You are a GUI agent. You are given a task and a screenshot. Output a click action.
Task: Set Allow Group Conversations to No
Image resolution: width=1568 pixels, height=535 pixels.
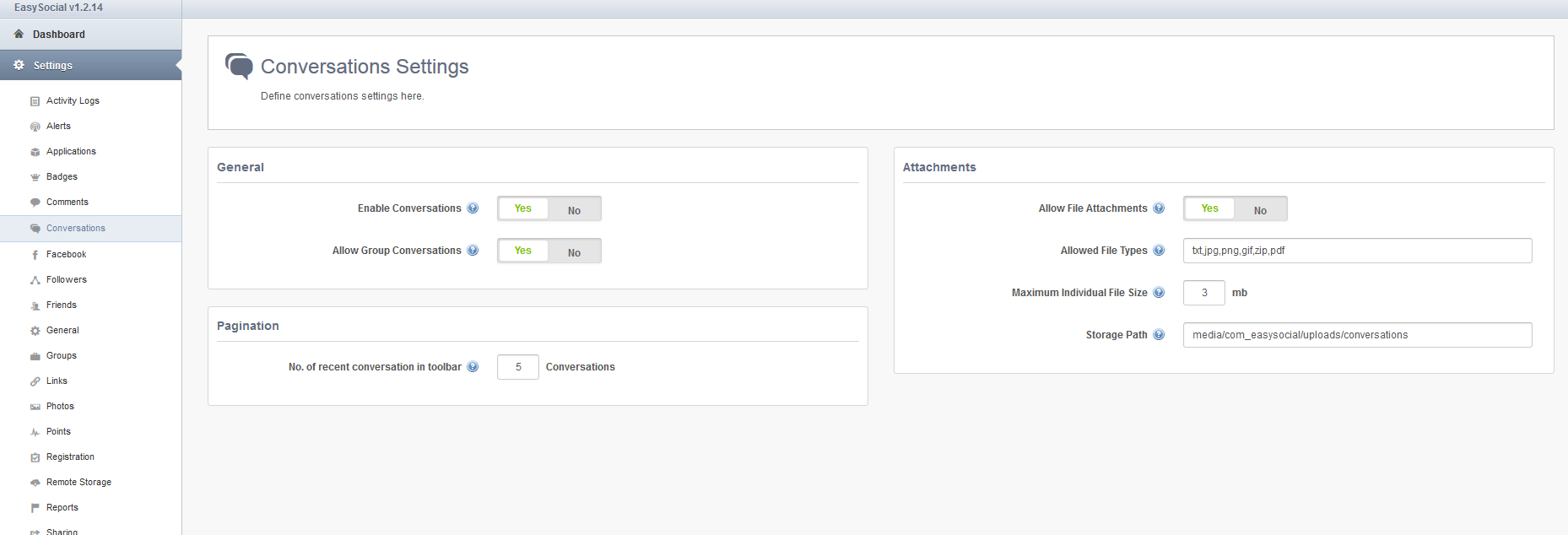574,251
